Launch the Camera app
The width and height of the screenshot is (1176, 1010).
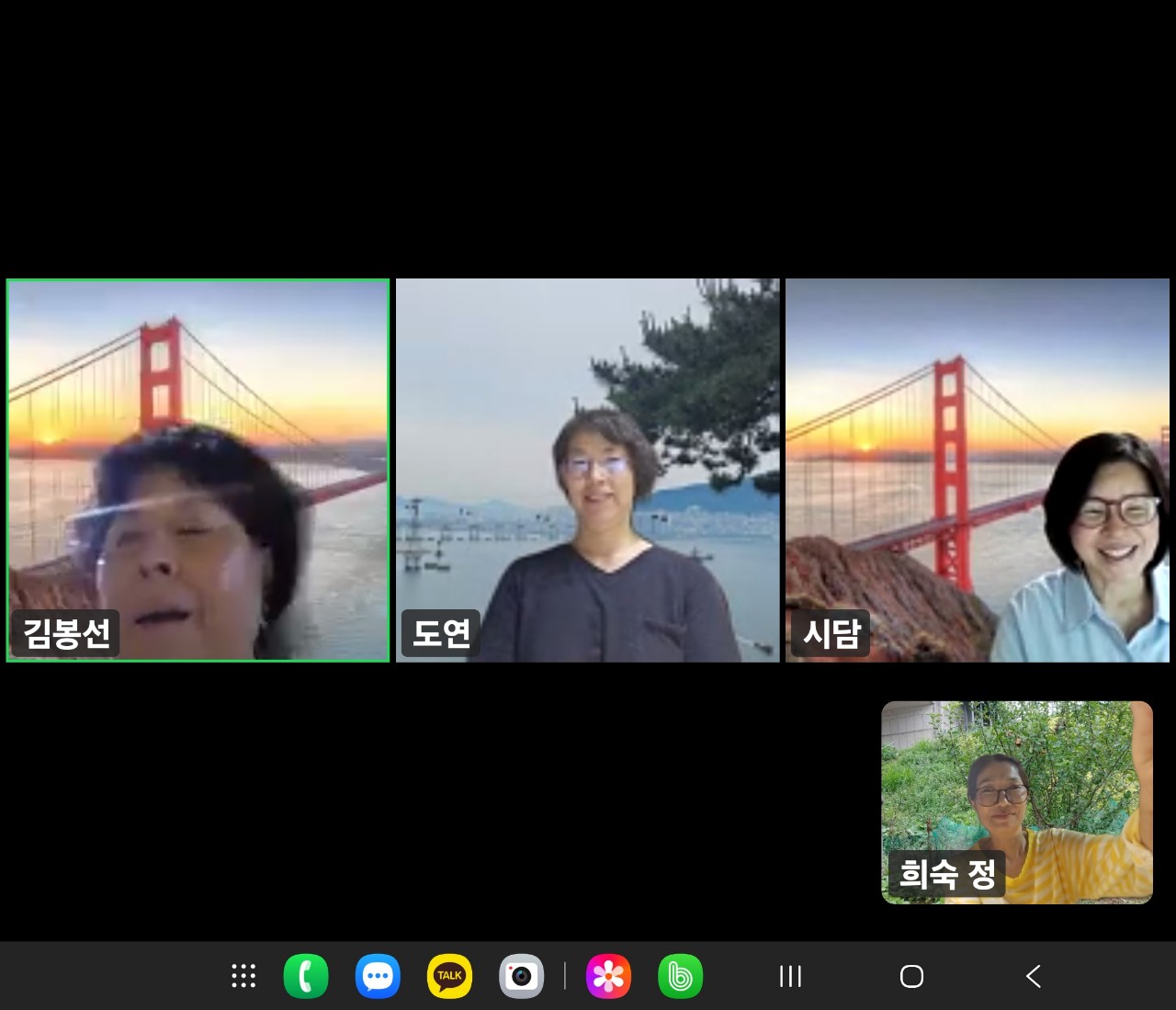[521, 976]
